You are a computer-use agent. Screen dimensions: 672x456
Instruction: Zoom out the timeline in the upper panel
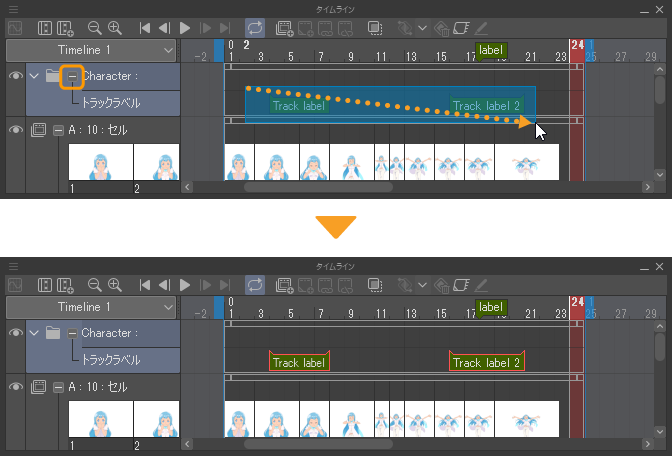pyautogui.click(x=94, y=28)
